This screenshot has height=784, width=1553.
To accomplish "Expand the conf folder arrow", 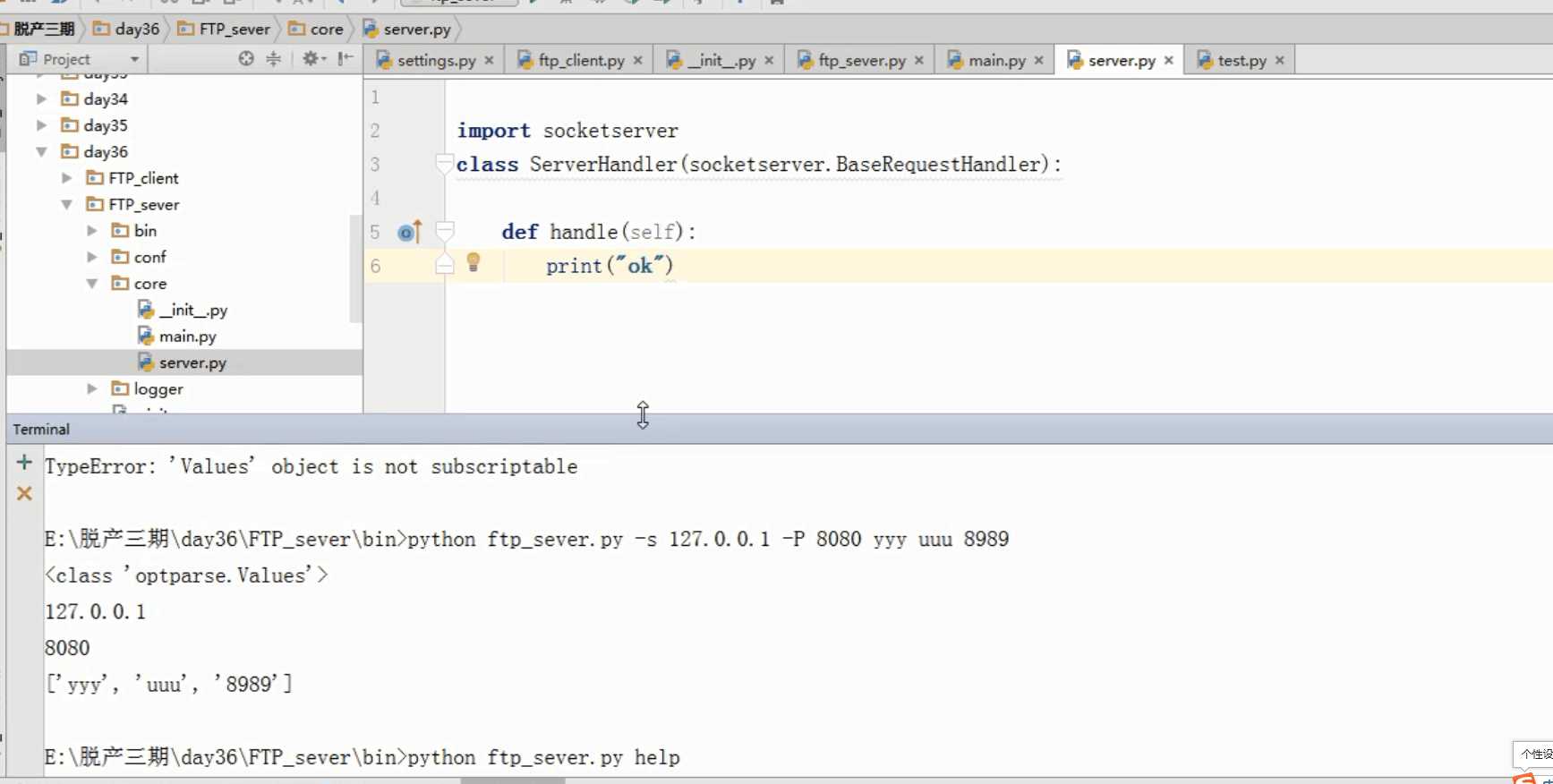I will coord(91,257).
